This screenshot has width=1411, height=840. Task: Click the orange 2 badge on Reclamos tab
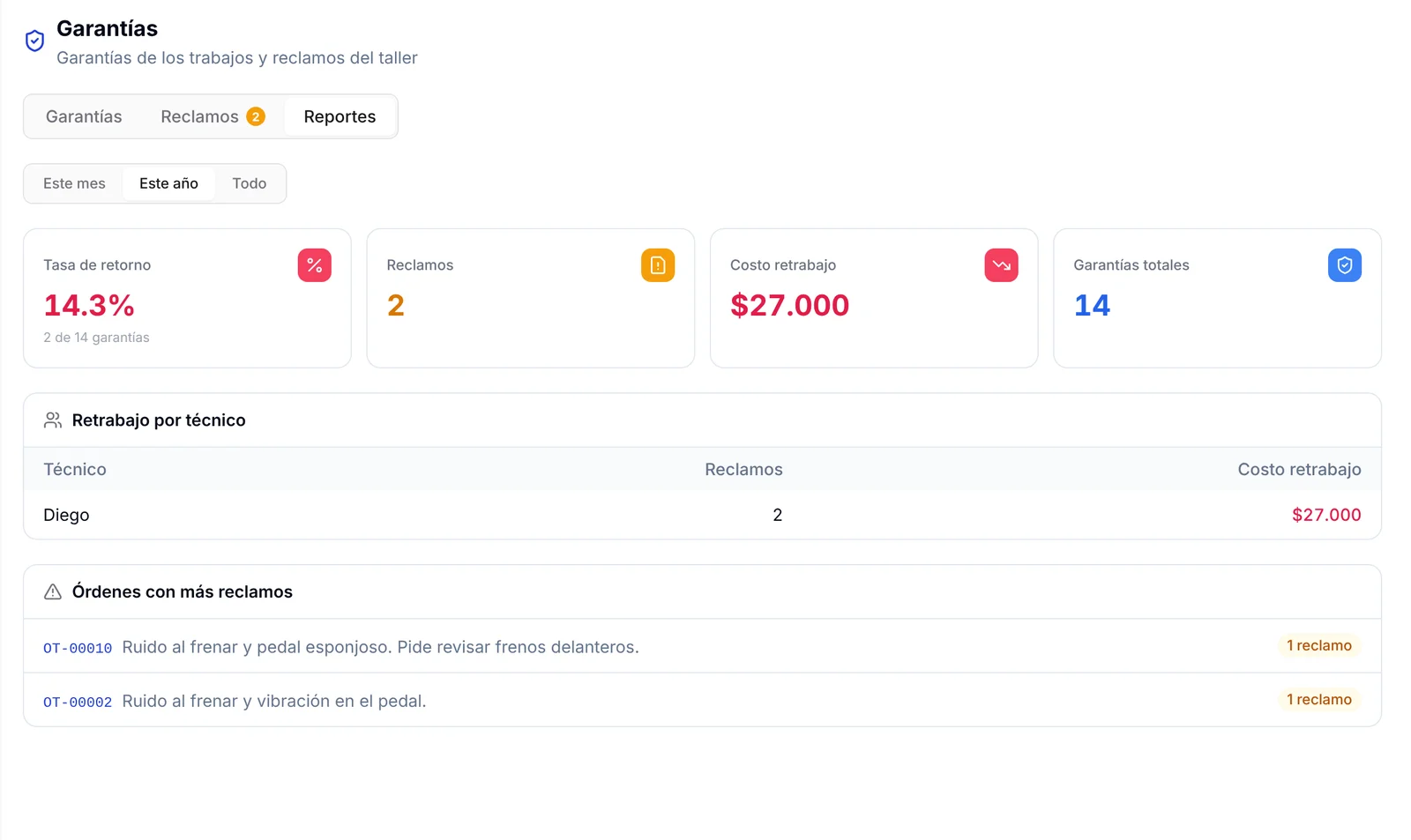pos(256,116)
